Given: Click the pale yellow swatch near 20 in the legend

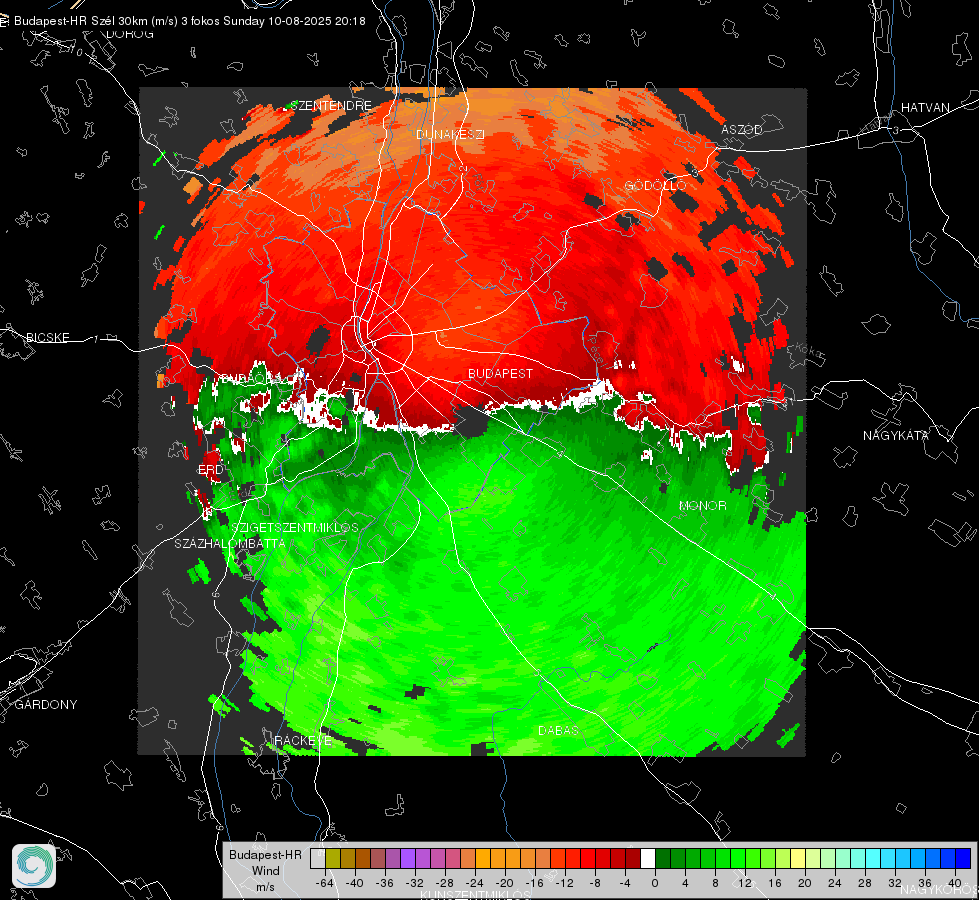Looking at the screenshot, I should (x=797, y=858).
